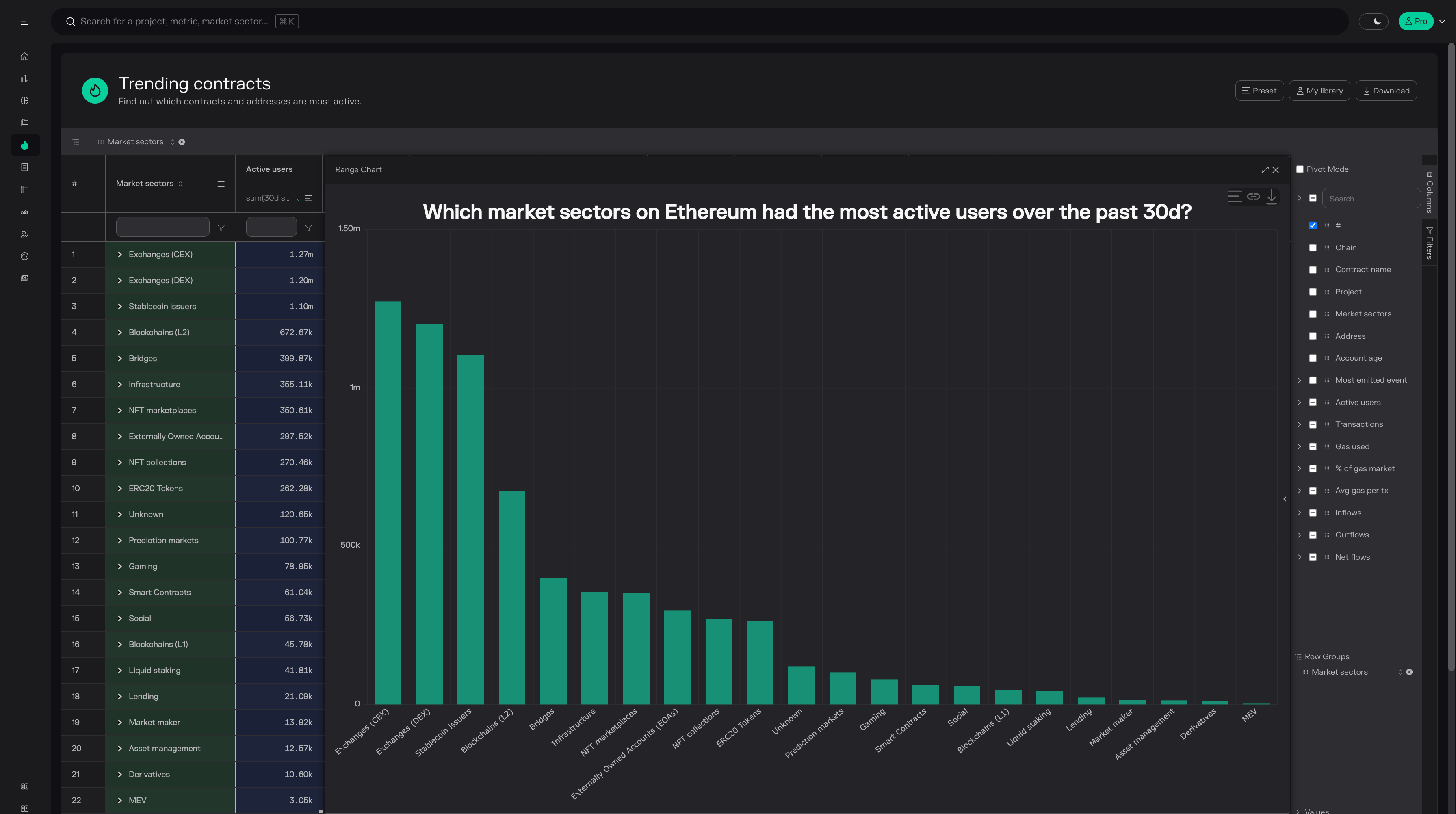Click the chart link/unlink icon
Image resolution: width=1456 pixels, height=814 pixels.
pyautogui.click(x=1254, y=196)
